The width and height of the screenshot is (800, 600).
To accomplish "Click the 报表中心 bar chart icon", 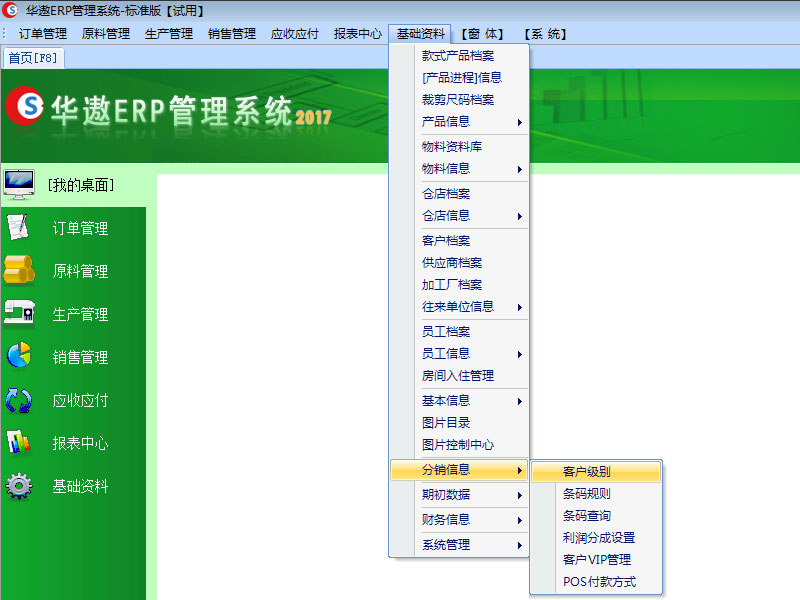I will tap(19, 442).
